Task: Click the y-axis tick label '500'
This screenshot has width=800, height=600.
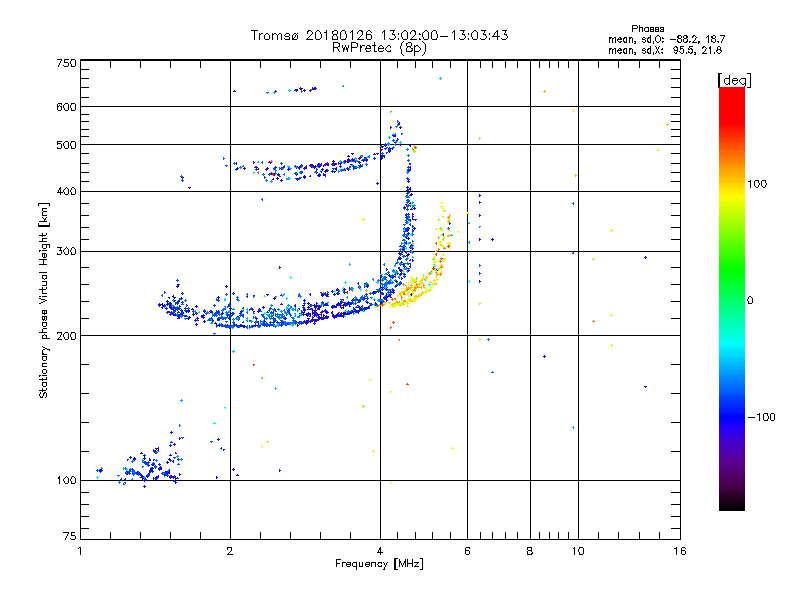Action: tap(66, 145)
